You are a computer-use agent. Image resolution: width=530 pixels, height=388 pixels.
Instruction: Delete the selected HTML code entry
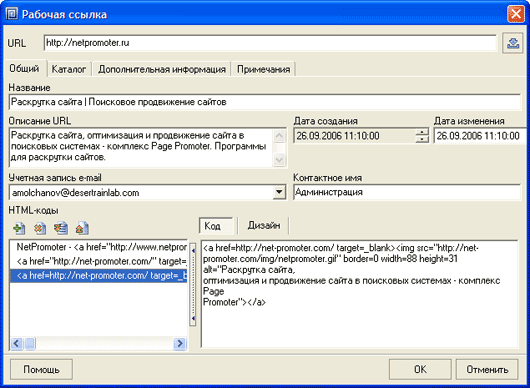[40, 228]
